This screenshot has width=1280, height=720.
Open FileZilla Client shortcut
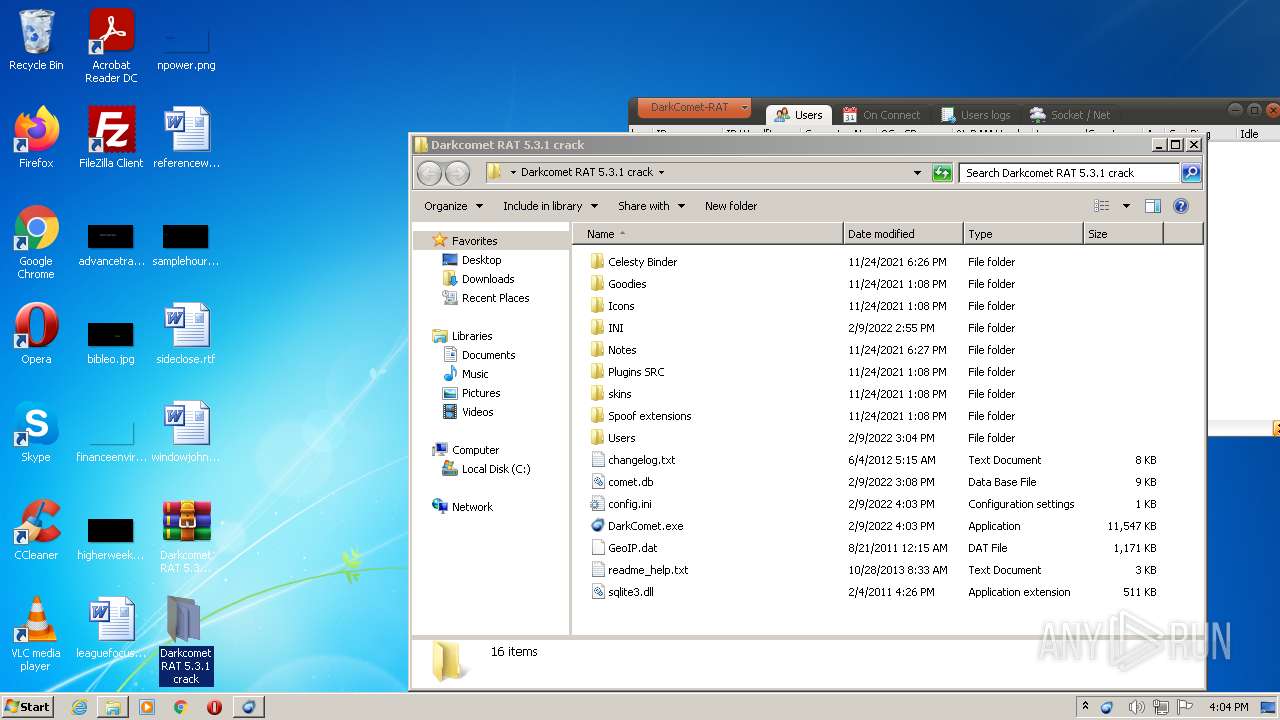coord(111,137)
